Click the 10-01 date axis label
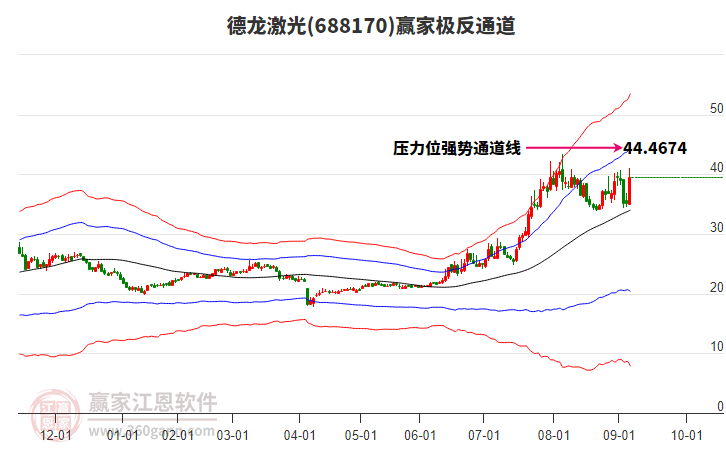The width and height of the screenshot is (726, 450). tap(687, 436)
